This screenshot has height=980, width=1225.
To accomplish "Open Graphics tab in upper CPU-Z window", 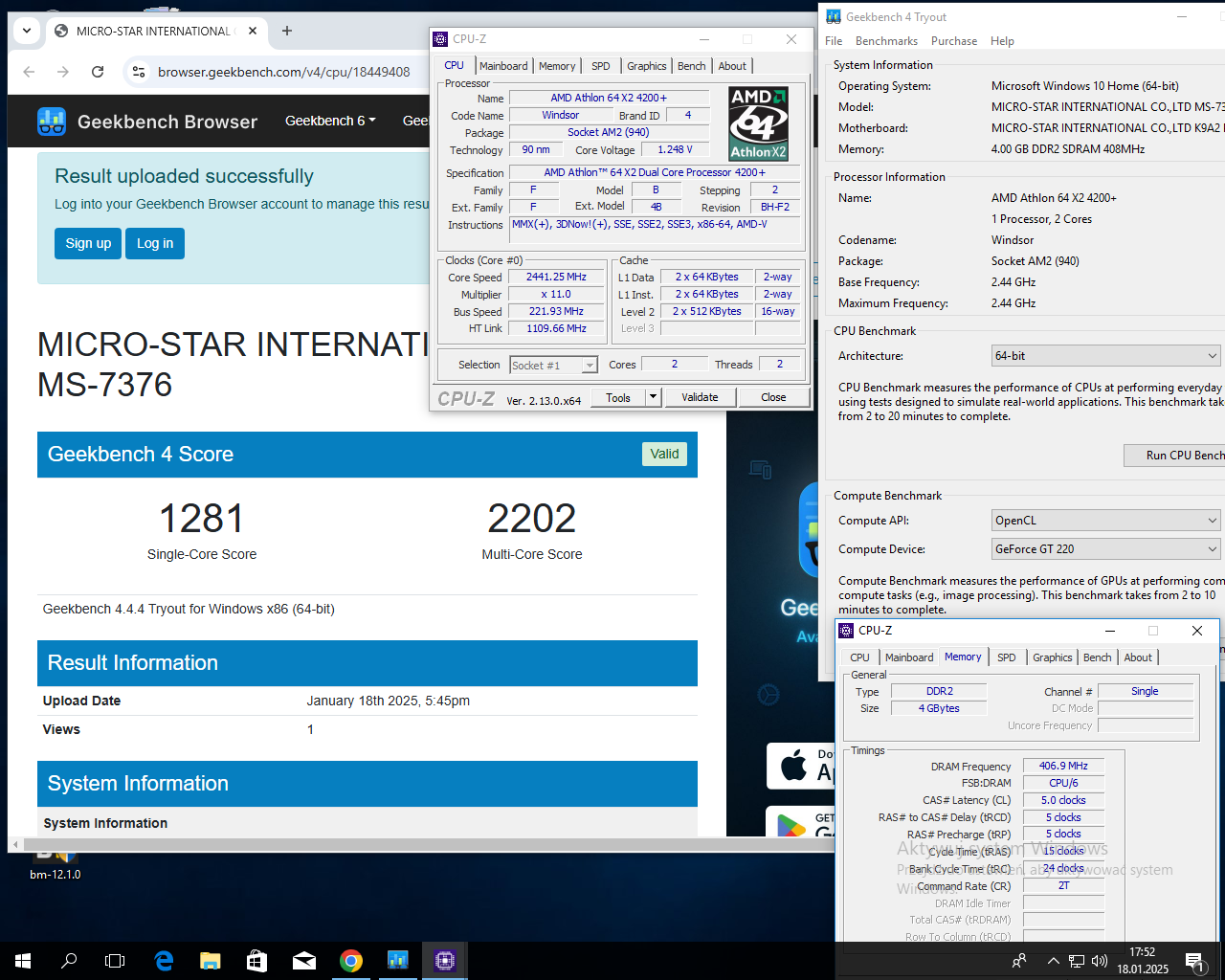I will tap(647, 66).
